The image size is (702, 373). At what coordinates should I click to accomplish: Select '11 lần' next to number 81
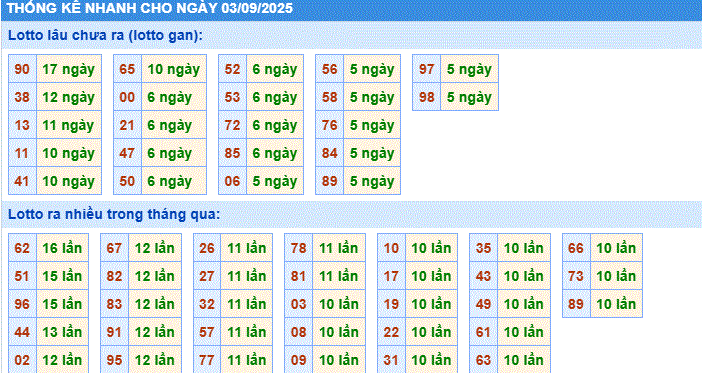tap(339, 276)
